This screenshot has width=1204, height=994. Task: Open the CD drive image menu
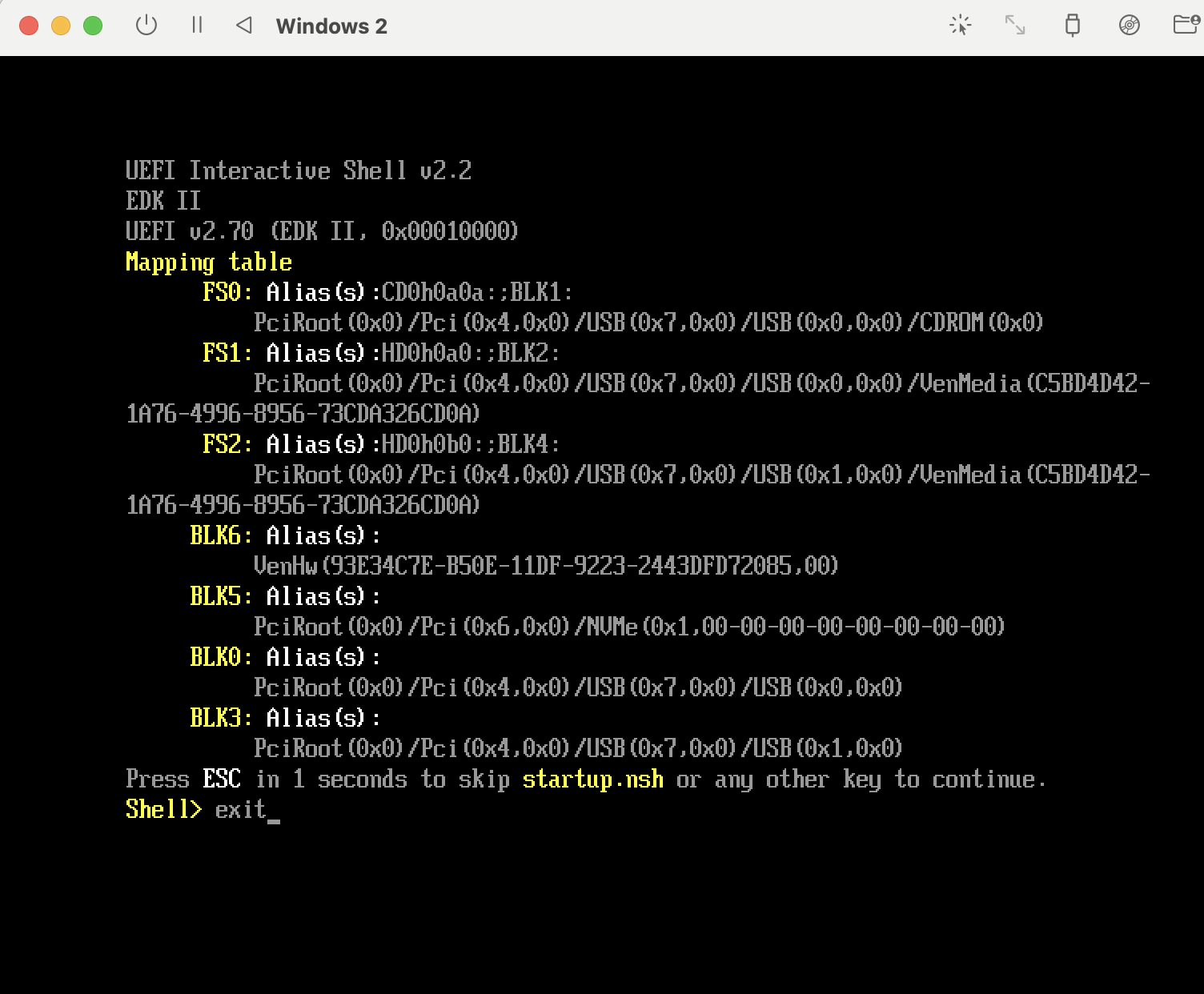1129,26
